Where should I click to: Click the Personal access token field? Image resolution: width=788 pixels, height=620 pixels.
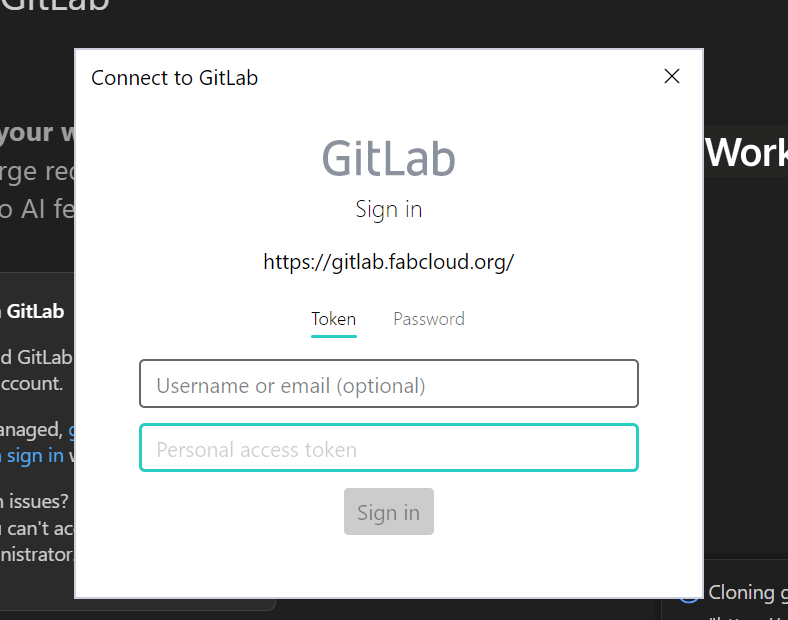(388, 448)
